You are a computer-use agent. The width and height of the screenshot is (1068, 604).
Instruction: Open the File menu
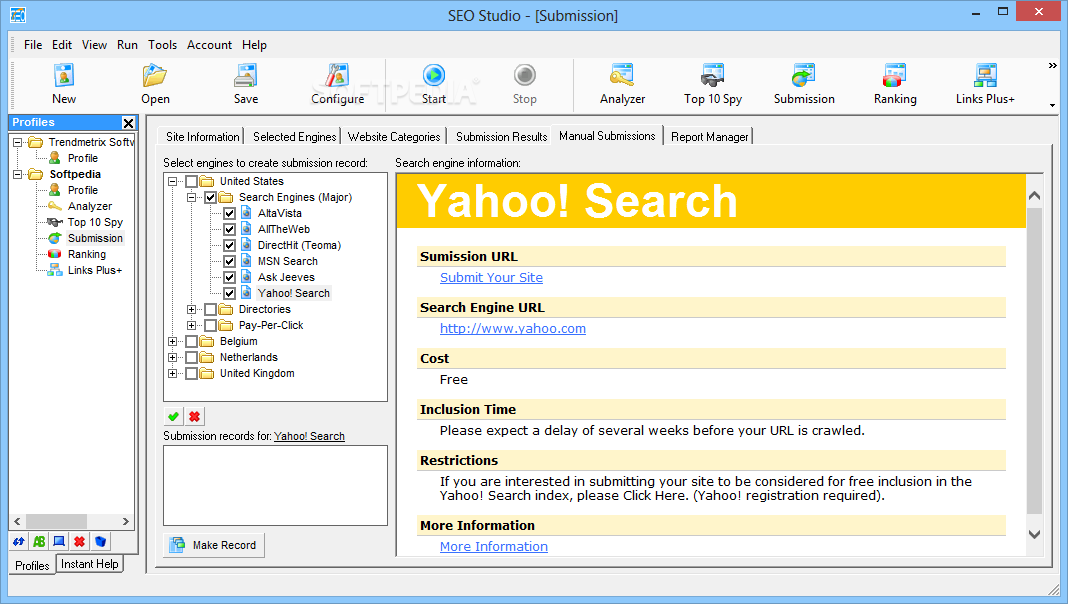[33, 45]
